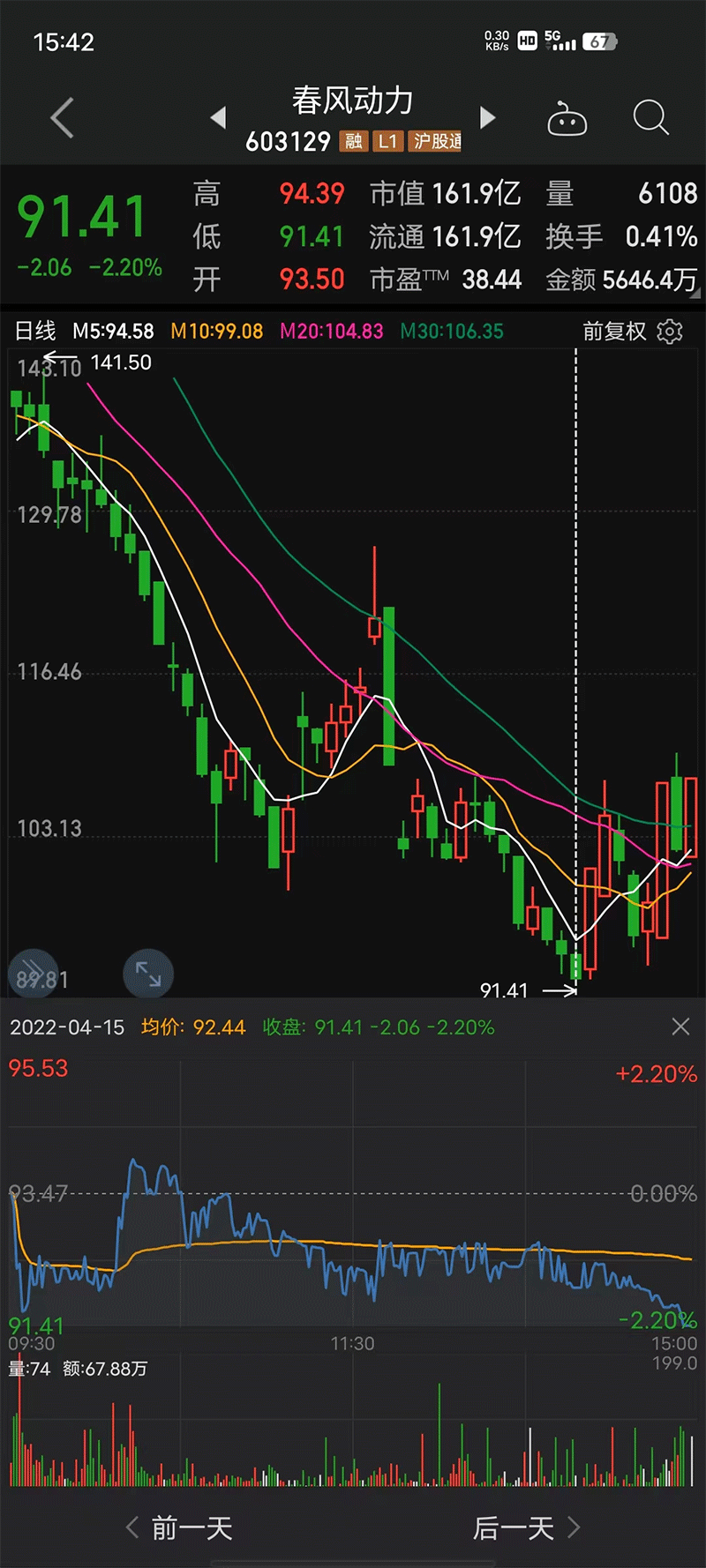Tap 量 6108 volume value
This screenshot has height=1568, width=706.
point(622,193)
